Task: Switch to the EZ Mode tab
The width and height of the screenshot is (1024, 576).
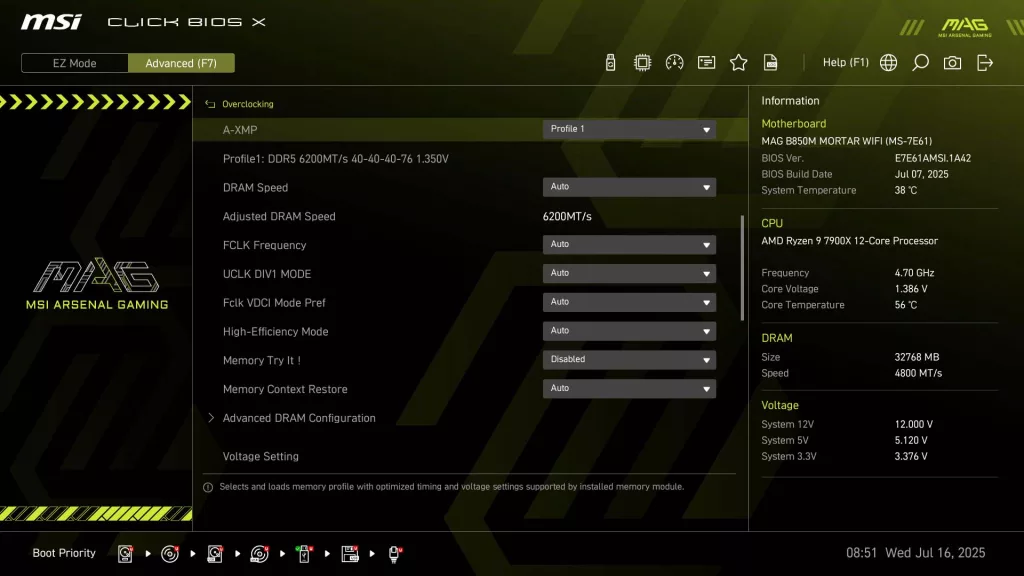Action: pos(74,63)
